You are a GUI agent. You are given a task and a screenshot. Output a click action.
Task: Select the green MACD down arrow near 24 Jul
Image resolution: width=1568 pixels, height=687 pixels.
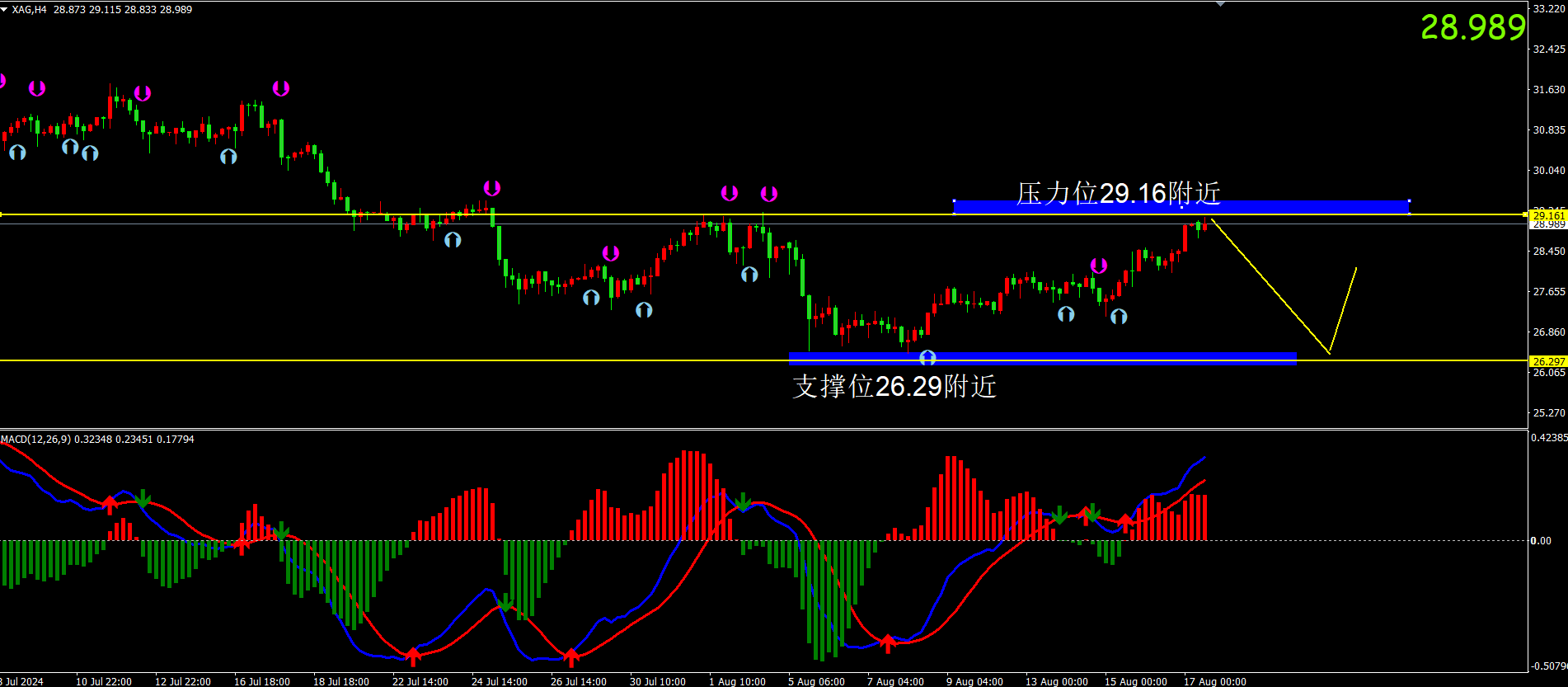(505, 602)
